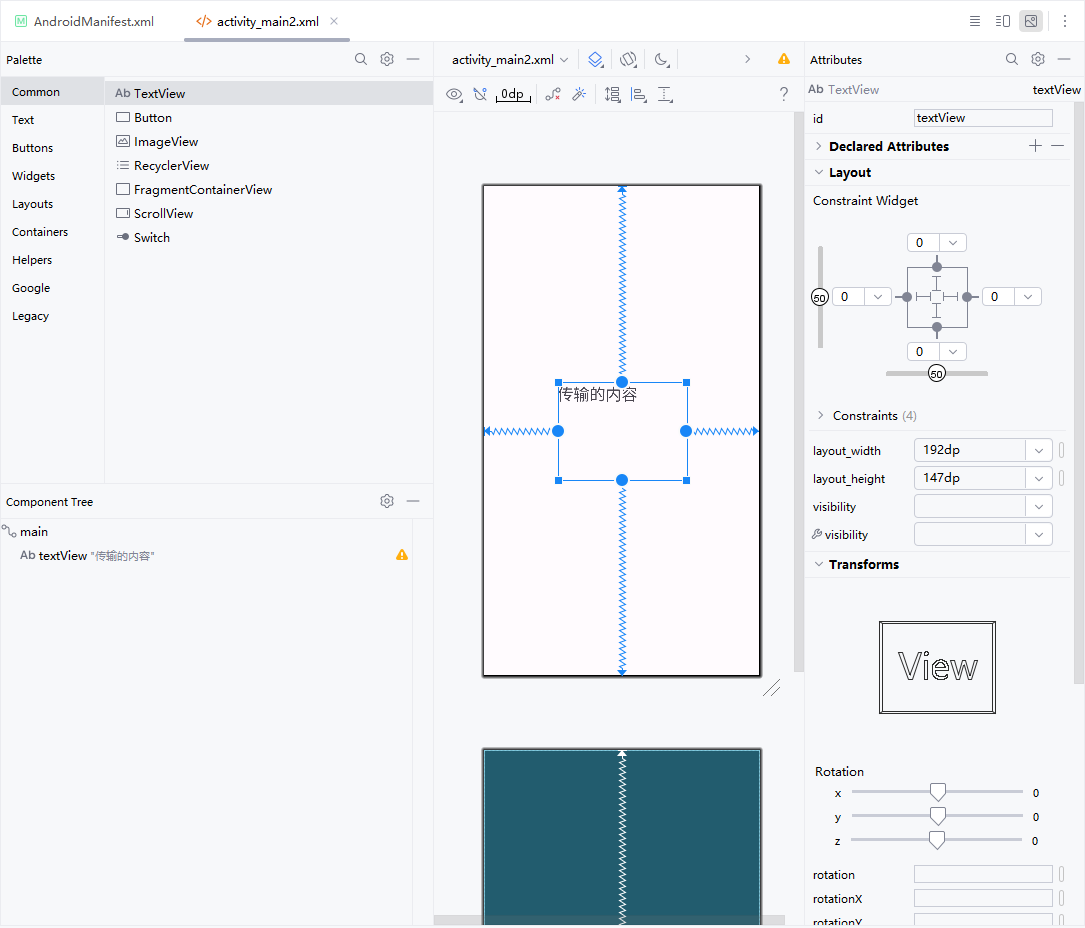
Task: Collapse the Transforms section
Action: pyautogui.click(x=819, y=564)
